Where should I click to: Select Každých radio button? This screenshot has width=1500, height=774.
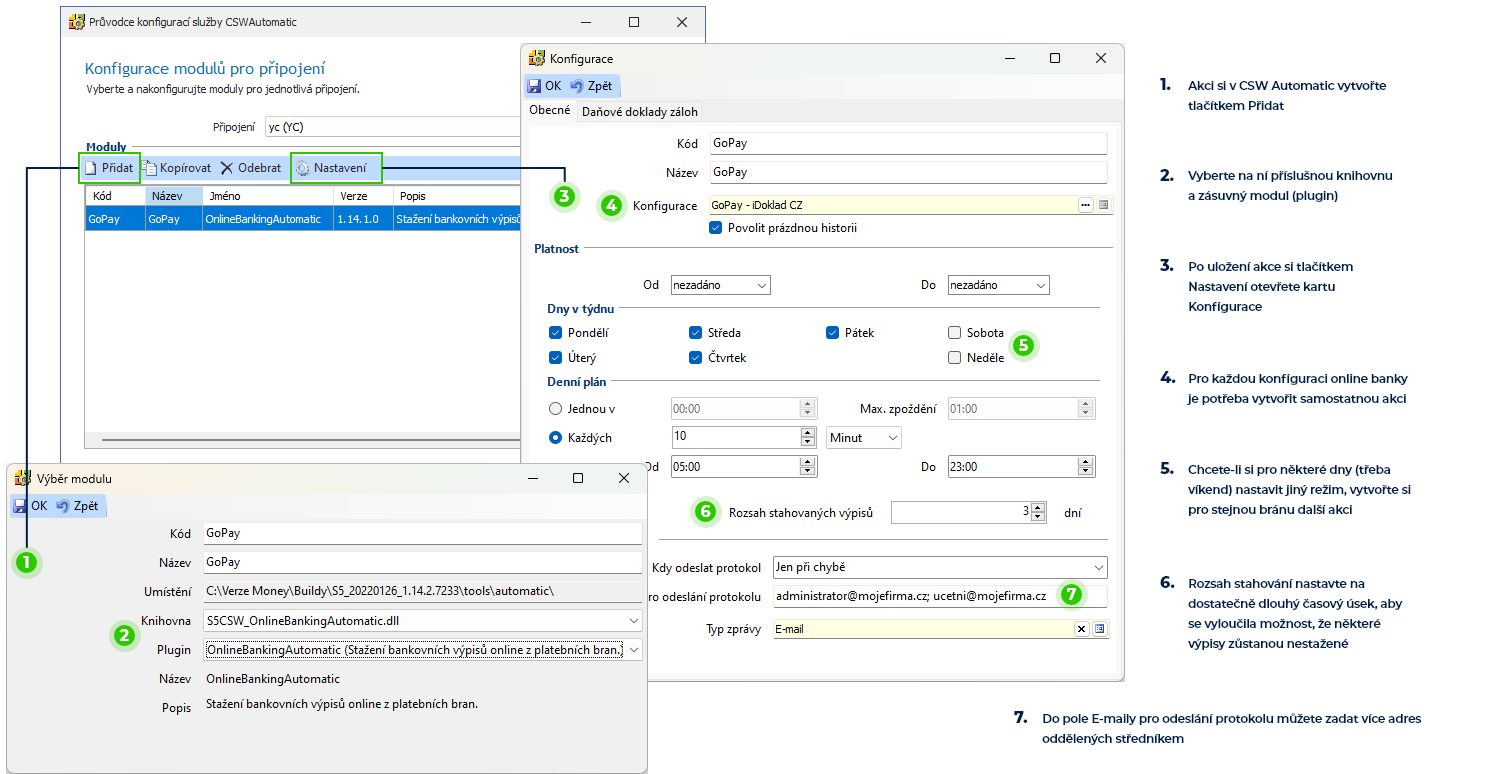pos(556,438)
